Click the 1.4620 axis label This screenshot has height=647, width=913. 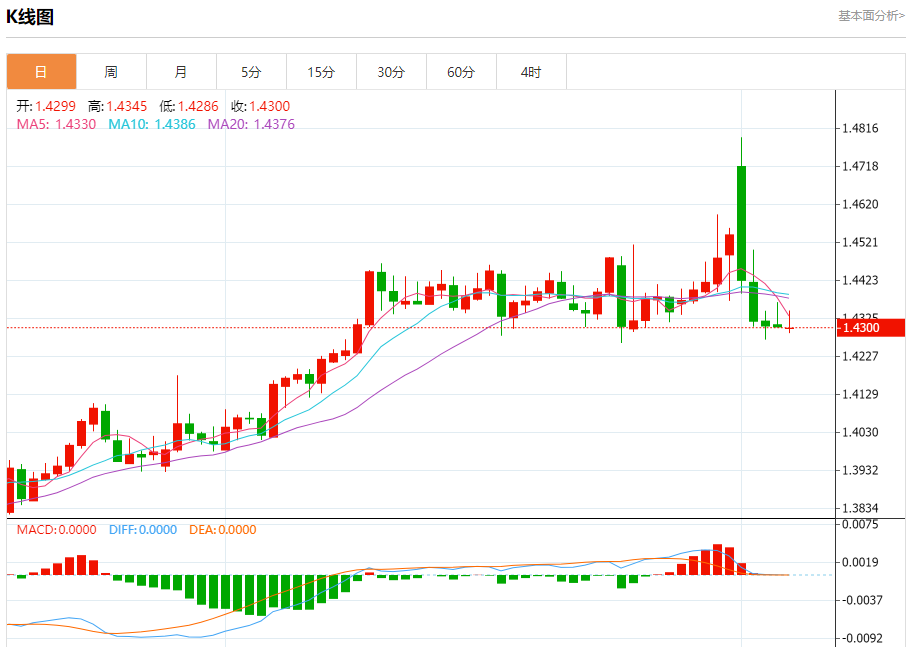click(x=861, y=204)
